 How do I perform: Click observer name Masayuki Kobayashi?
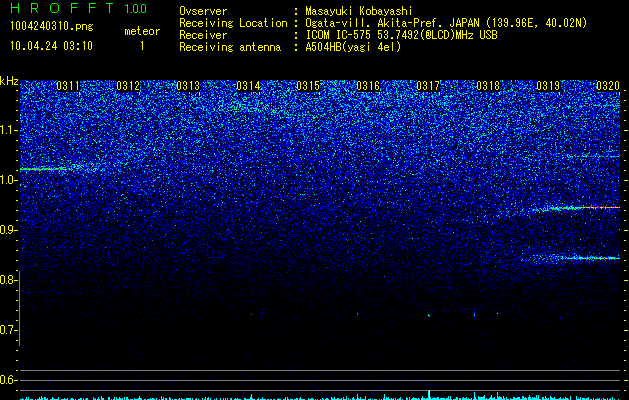359,11
